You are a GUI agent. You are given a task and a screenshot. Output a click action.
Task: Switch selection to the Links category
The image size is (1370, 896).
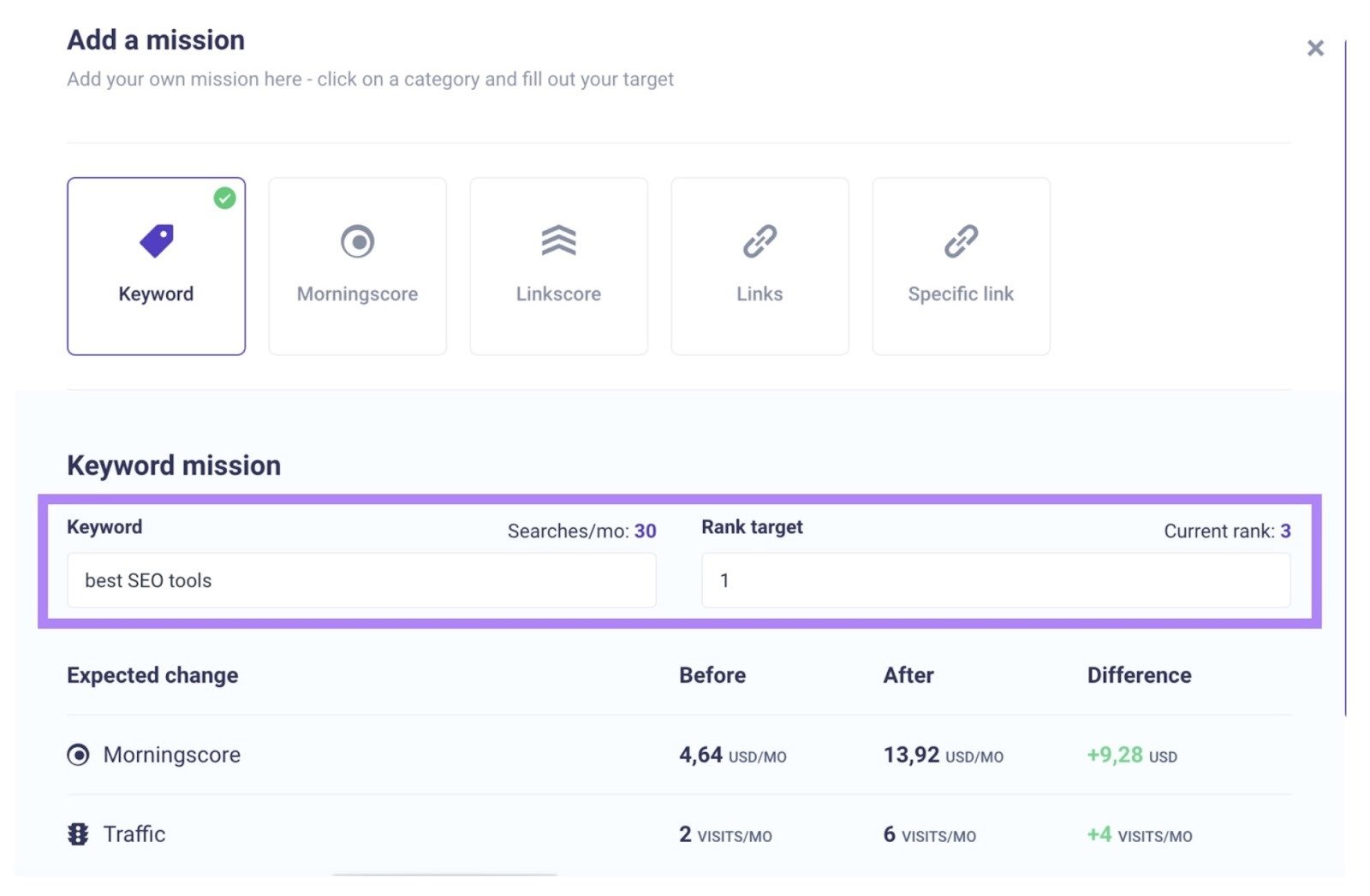click(x=759, y=265)
